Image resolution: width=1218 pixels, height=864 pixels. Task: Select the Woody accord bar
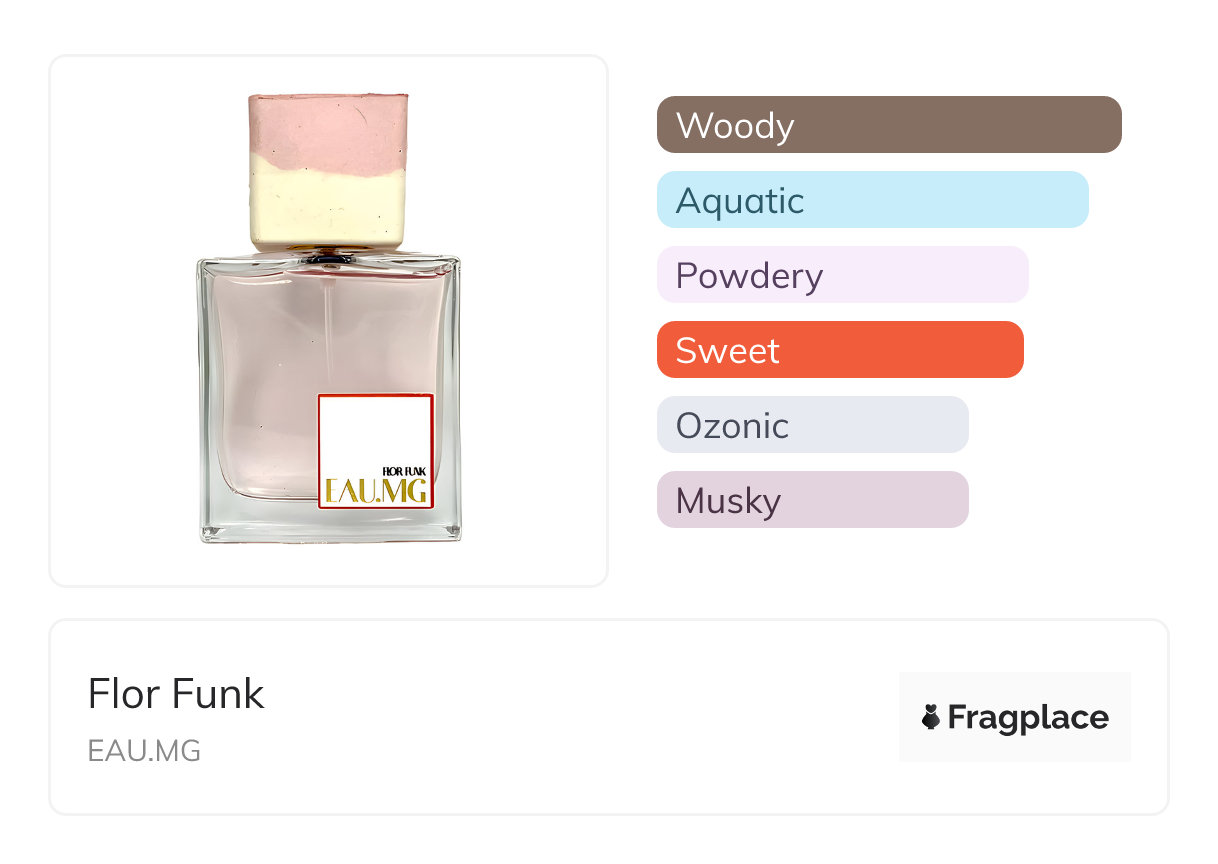click(889, 125)
